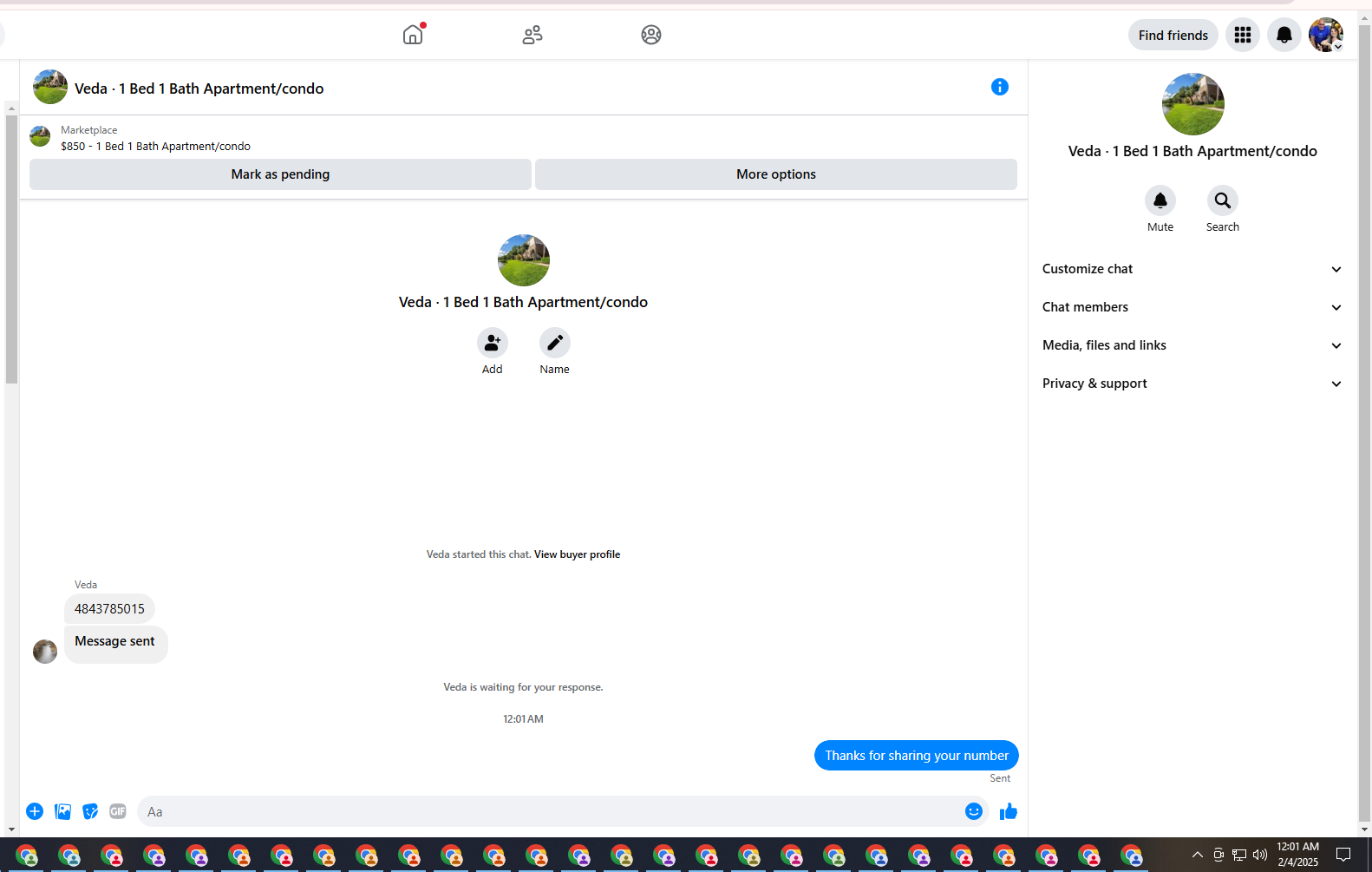Open the Marketplace listing thumbnail
This screenshot has height=872, width=1372.
click(x=40, y=136)
